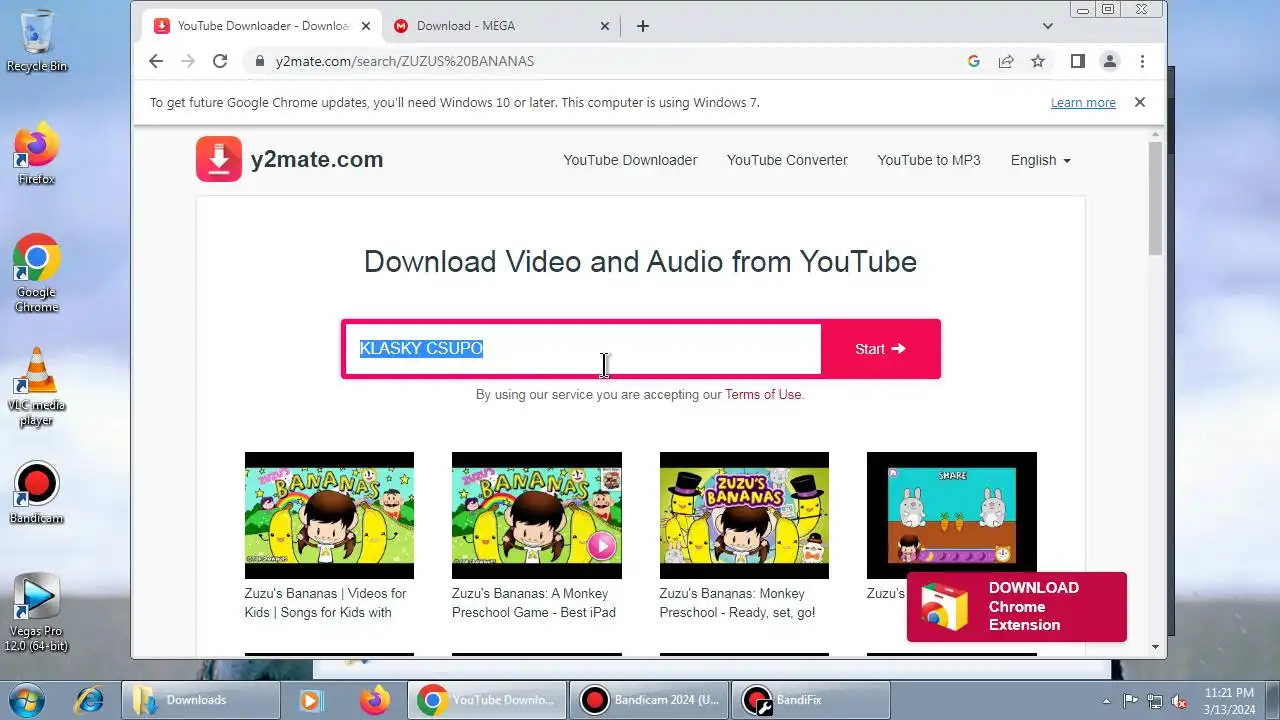Image resolution: width=1280 pixels, height=720 pixels.
Task: Click the media player taskbar icon
Action: click(312, 700)
